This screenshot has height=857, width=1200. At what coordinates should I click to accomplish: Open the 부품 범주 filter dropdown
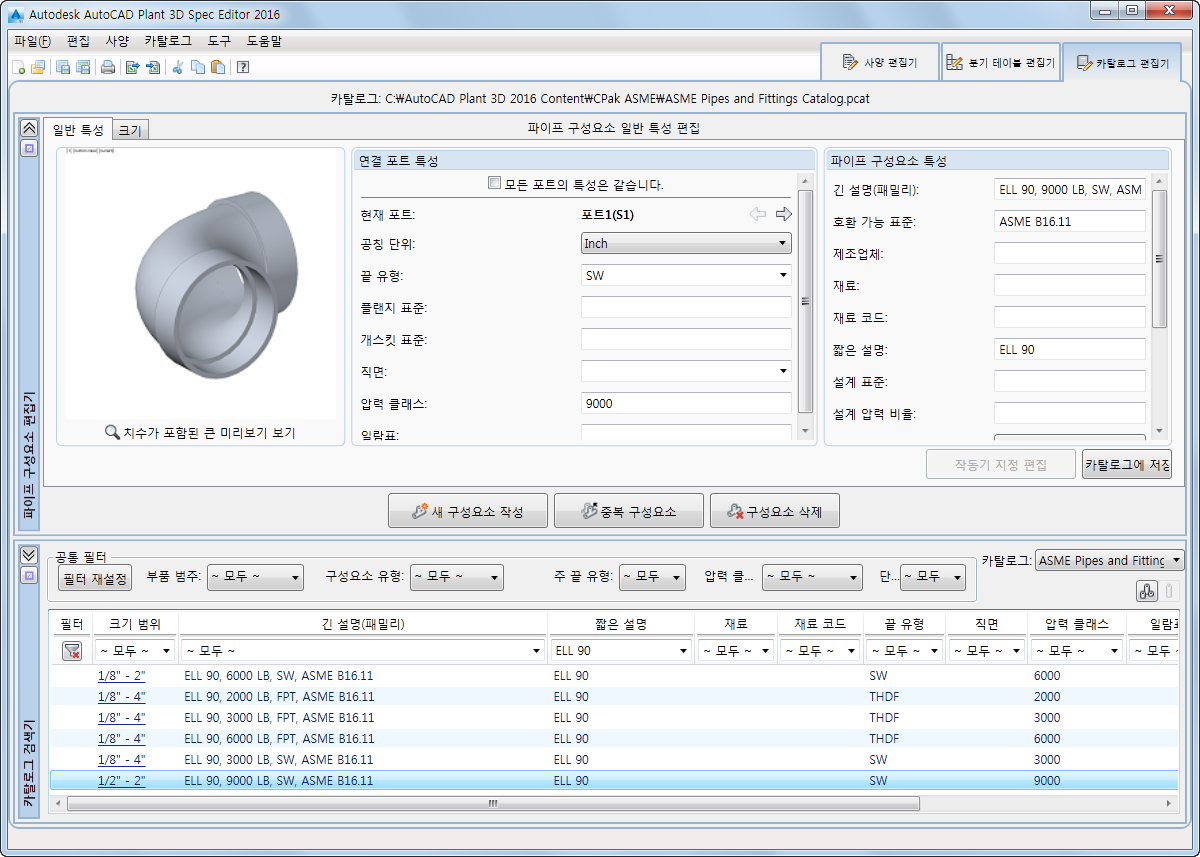[255, 577]
